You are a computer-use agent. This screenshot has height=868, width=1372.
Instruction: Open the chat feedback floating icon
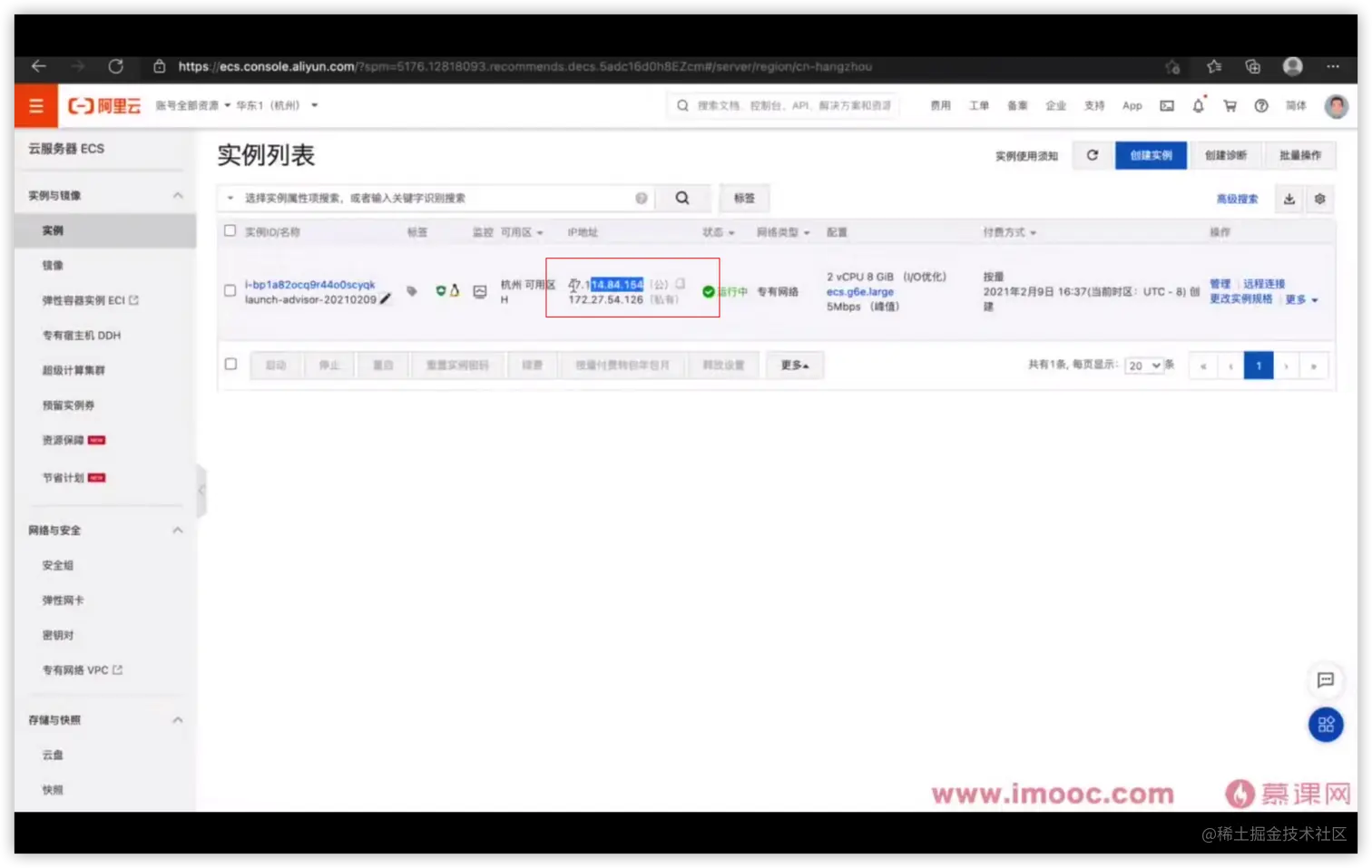coord(1326,679)
